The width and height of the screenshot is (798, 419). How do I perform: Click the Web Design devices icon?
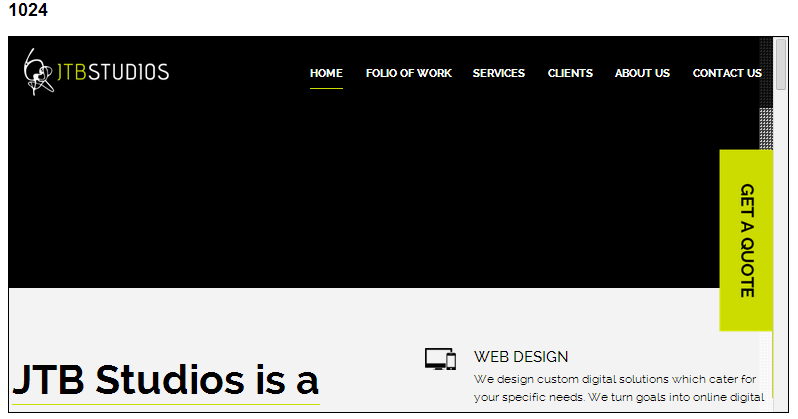(x=440, y=359)
